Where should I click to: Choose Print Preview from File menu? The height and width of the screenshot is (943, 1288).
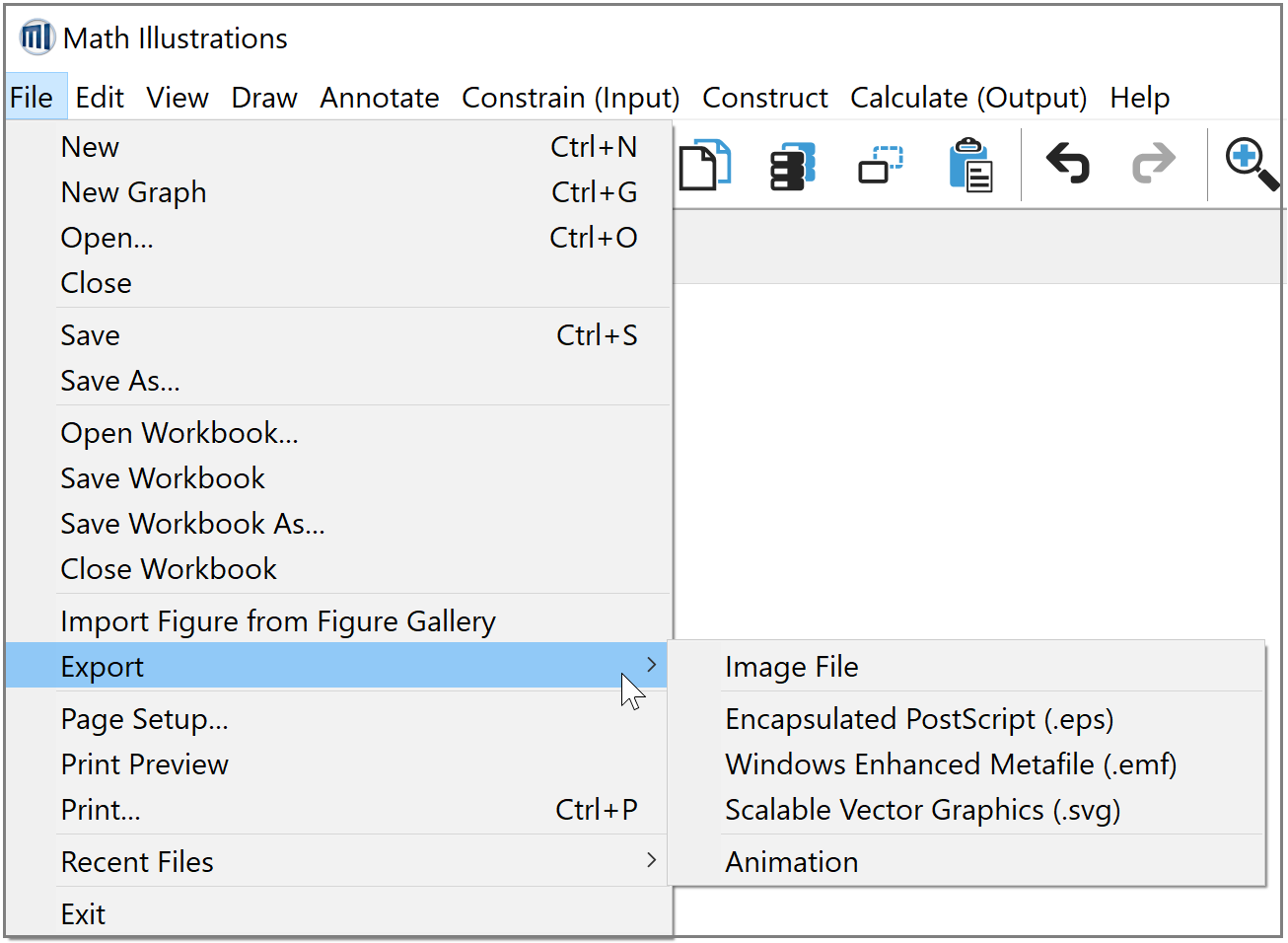click(144, 764)
